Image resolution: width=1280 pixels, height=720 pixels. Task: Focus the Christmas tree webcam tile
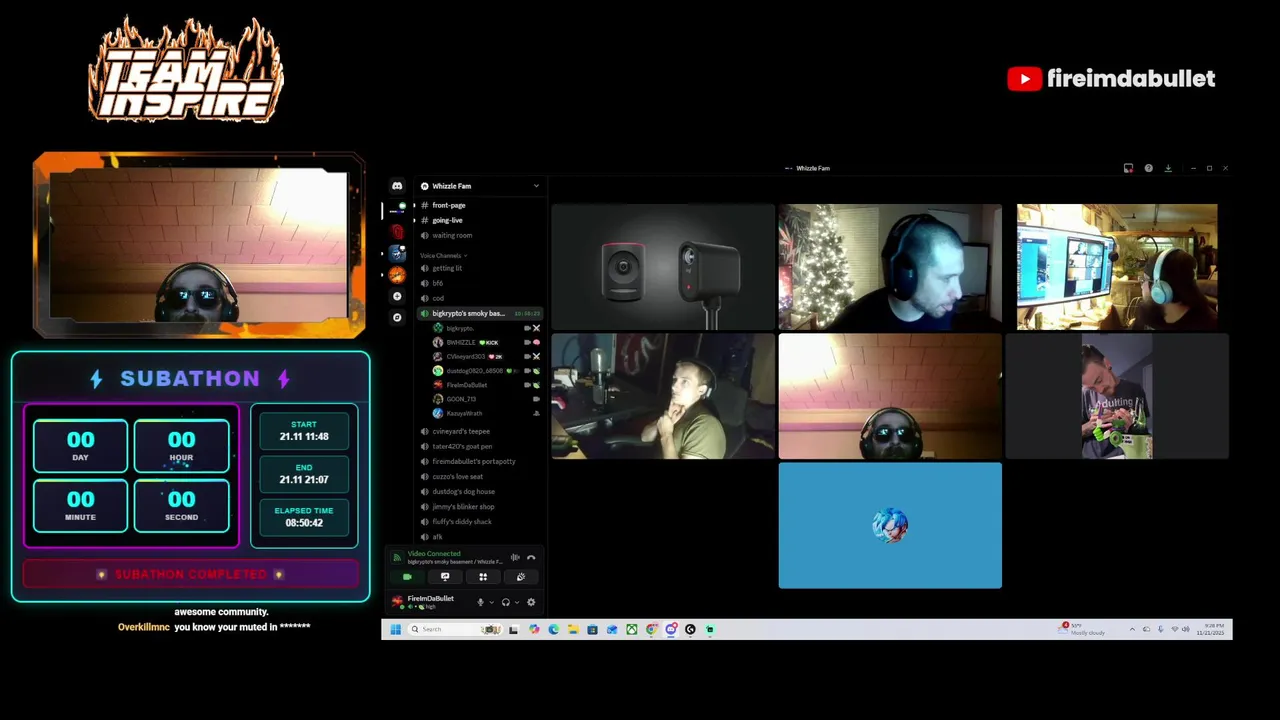890,267
